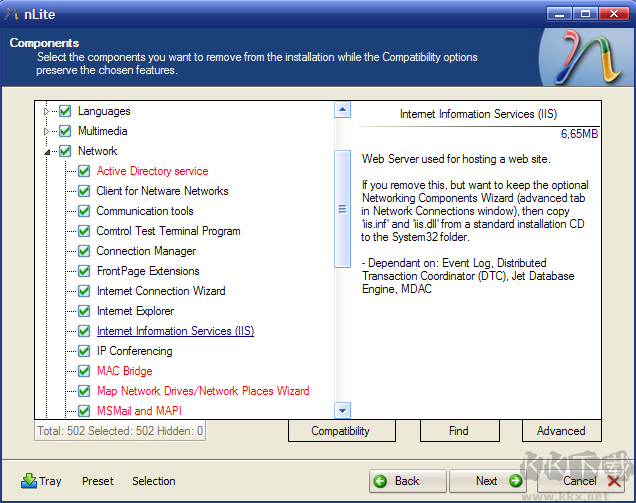The height and width of the screenshot is (503, 636).
Task: Click the component list scrollbar thumb
Action: click(342, 209)
